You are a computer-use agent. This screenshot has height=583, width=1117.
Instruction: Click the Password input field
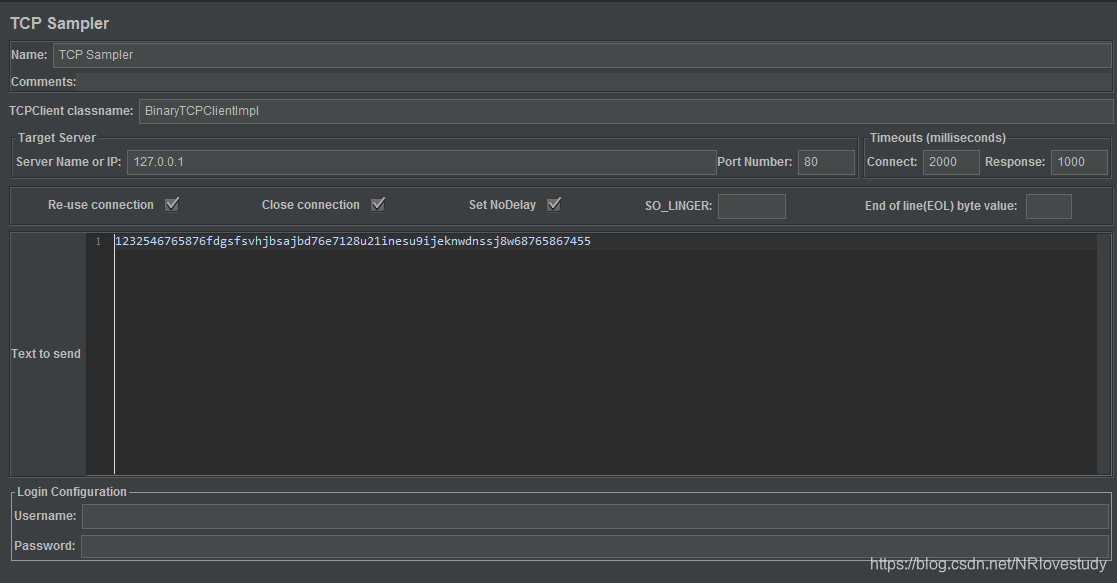click(595, 546)
